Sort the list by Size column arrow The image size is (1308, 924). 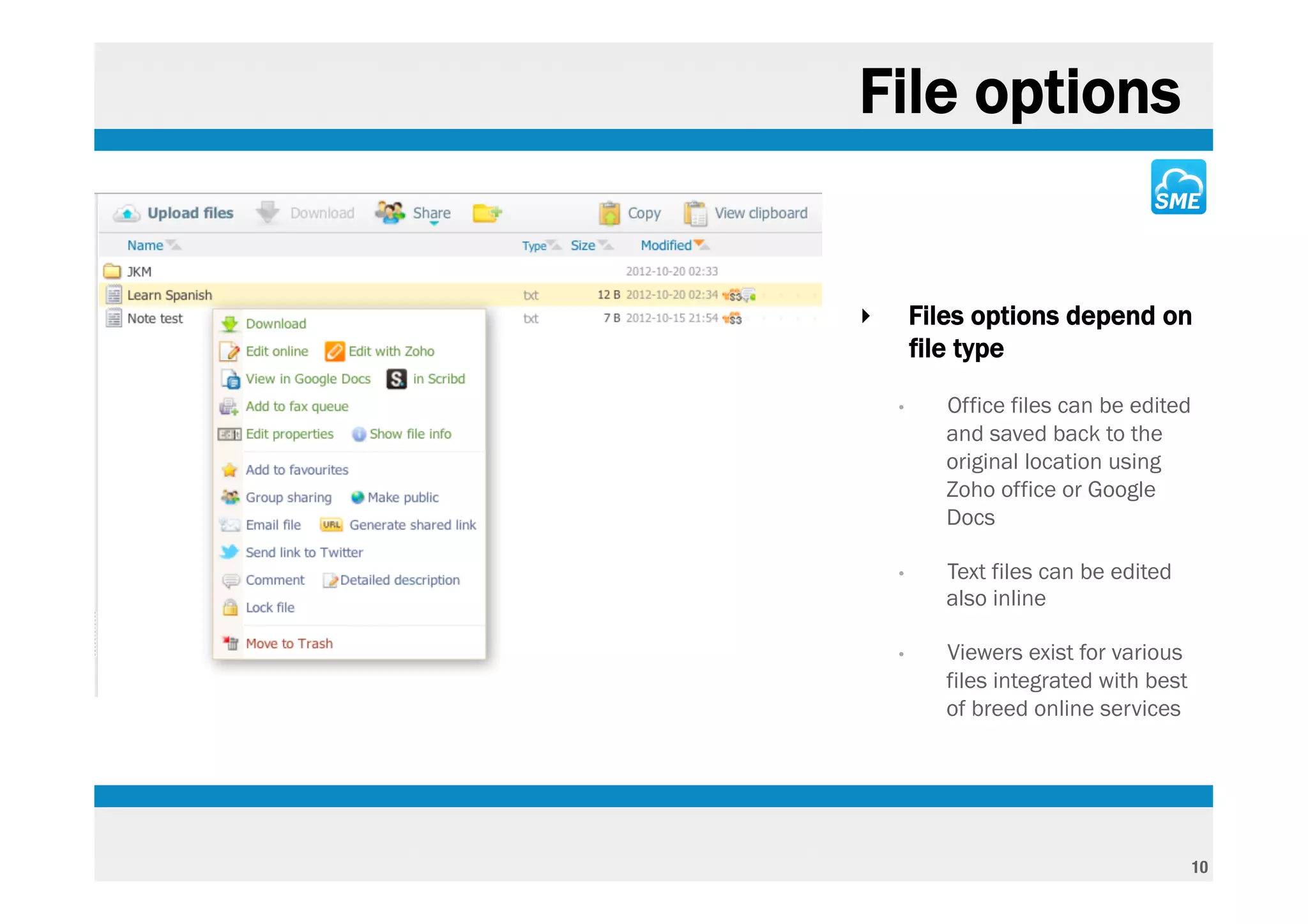click(x=605, y=245)
